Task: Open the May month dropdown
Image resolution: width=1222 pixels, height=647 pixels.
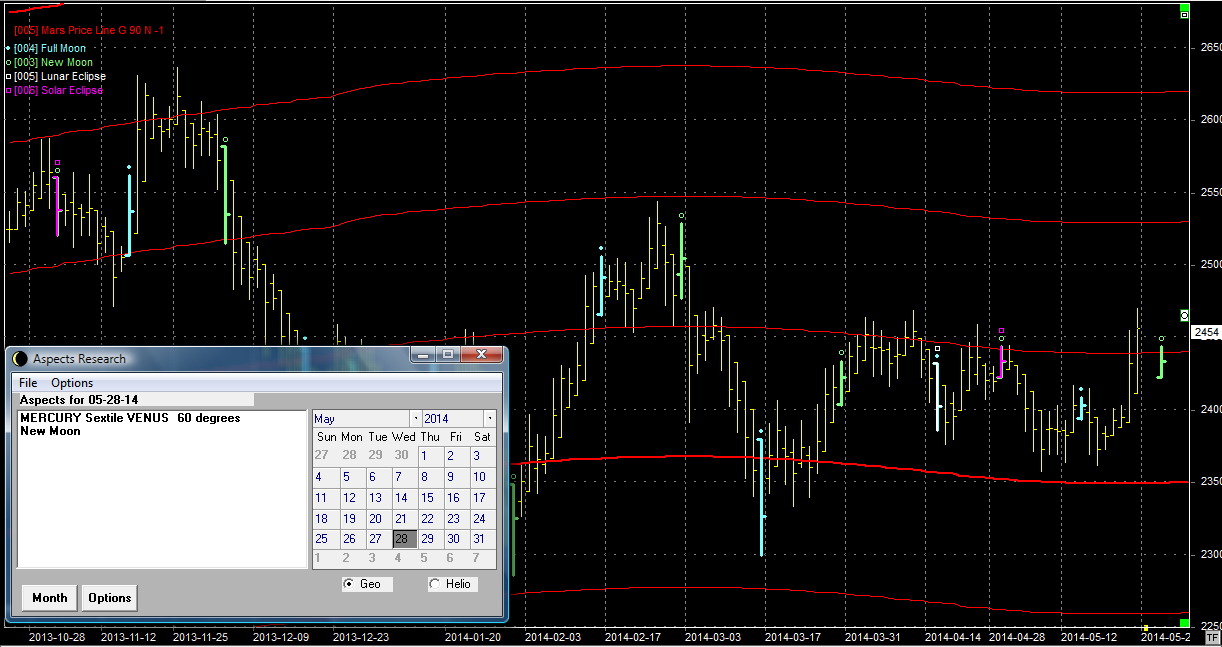Action: (x=415, y=418)
